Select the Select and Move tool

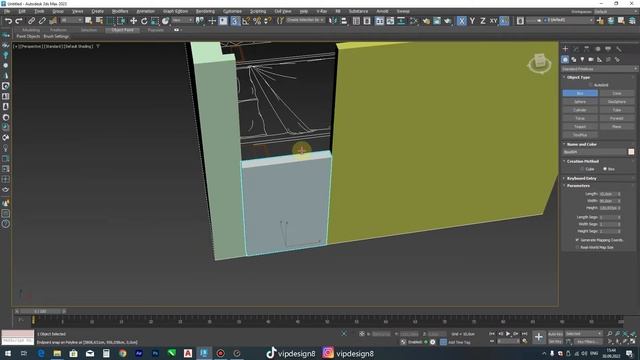tap(133, 21)
